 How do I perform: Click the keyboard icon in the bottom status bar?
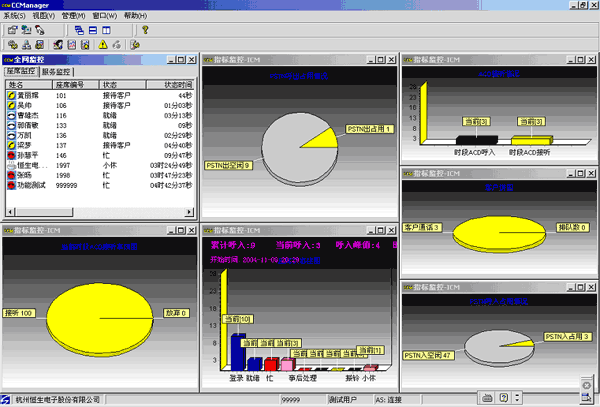(487, 399)
